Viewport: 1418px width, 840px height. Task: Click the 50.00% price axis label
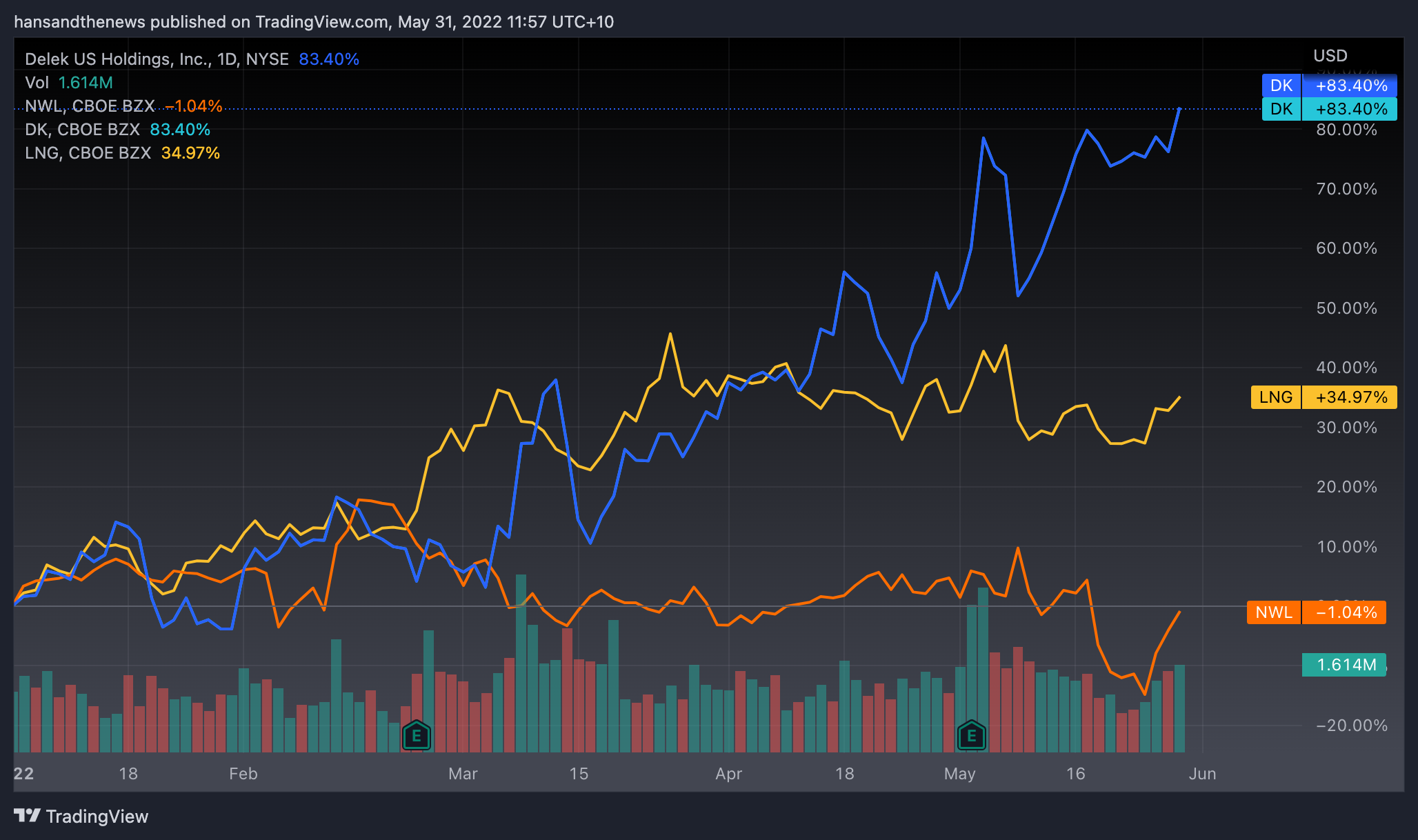[1346, 308]
